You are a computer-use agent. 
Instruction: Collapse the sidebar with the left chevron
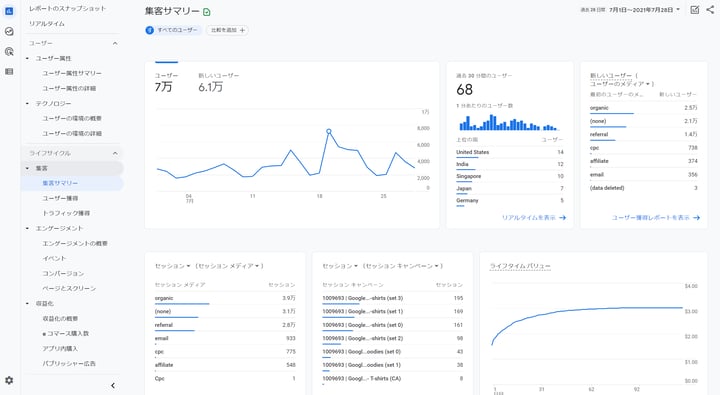(113, 386)
